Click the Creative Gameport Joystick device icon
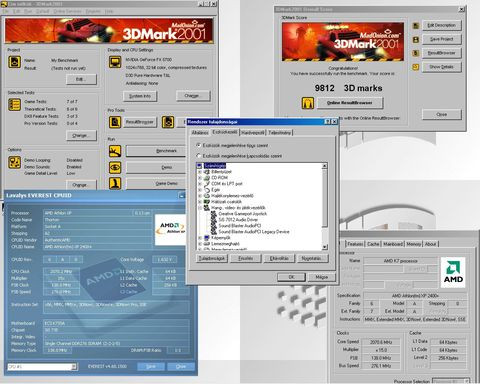Viewport: 480px width, 384px height. (214, 214)
